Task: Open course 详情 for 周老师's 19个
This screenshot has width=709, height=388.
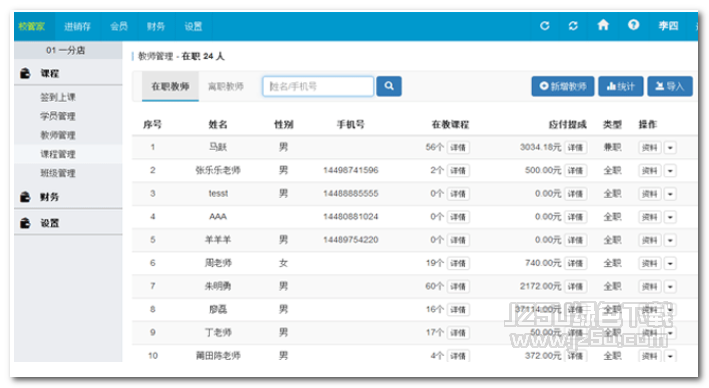Action: (x=458, y=263)
